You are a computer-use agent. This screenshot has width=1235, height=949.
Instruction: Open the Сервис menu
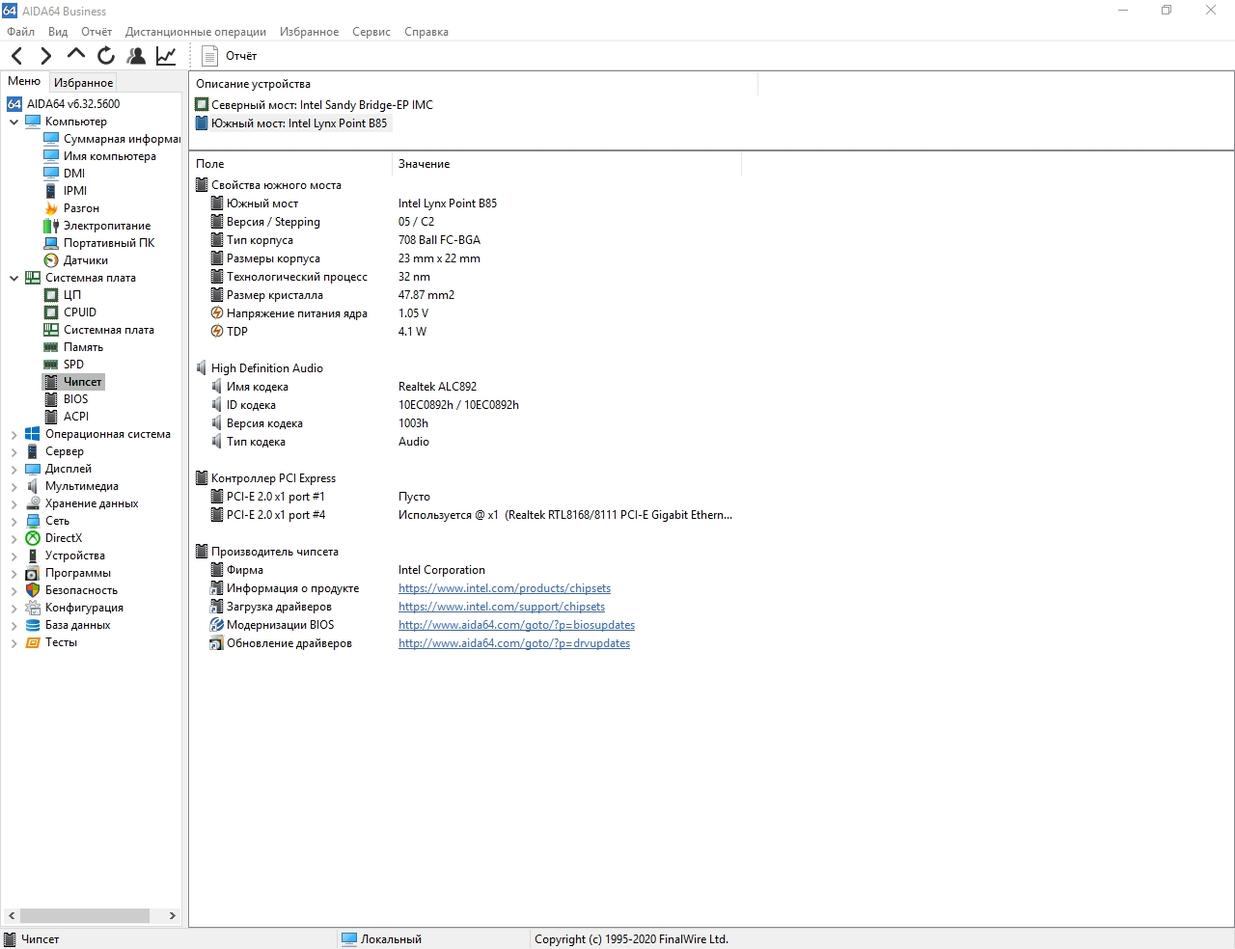click(x=371, y=32)
